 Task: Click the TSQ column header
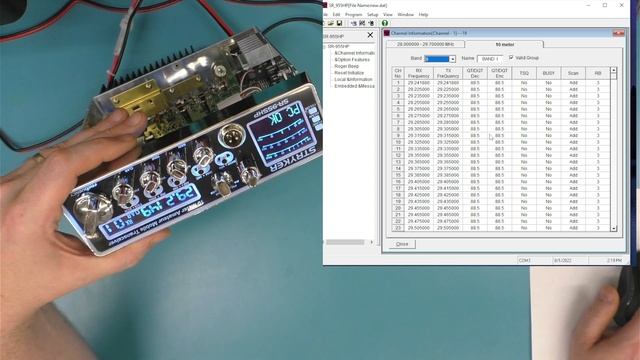[524, 73]
